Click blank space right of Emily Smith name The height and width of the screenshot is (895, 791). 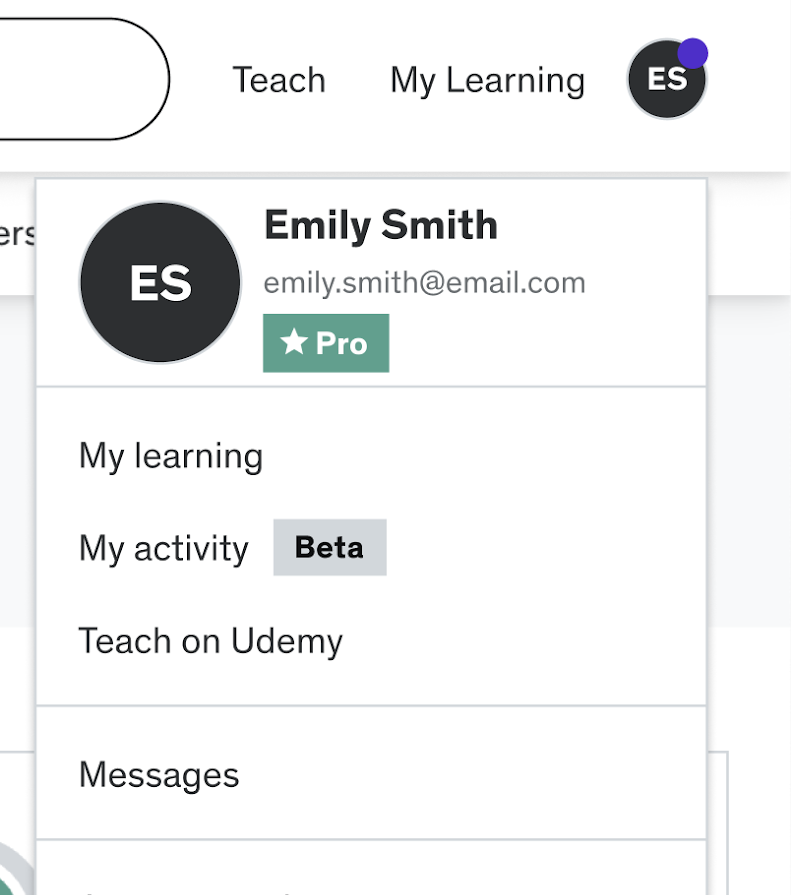(600, 226)
